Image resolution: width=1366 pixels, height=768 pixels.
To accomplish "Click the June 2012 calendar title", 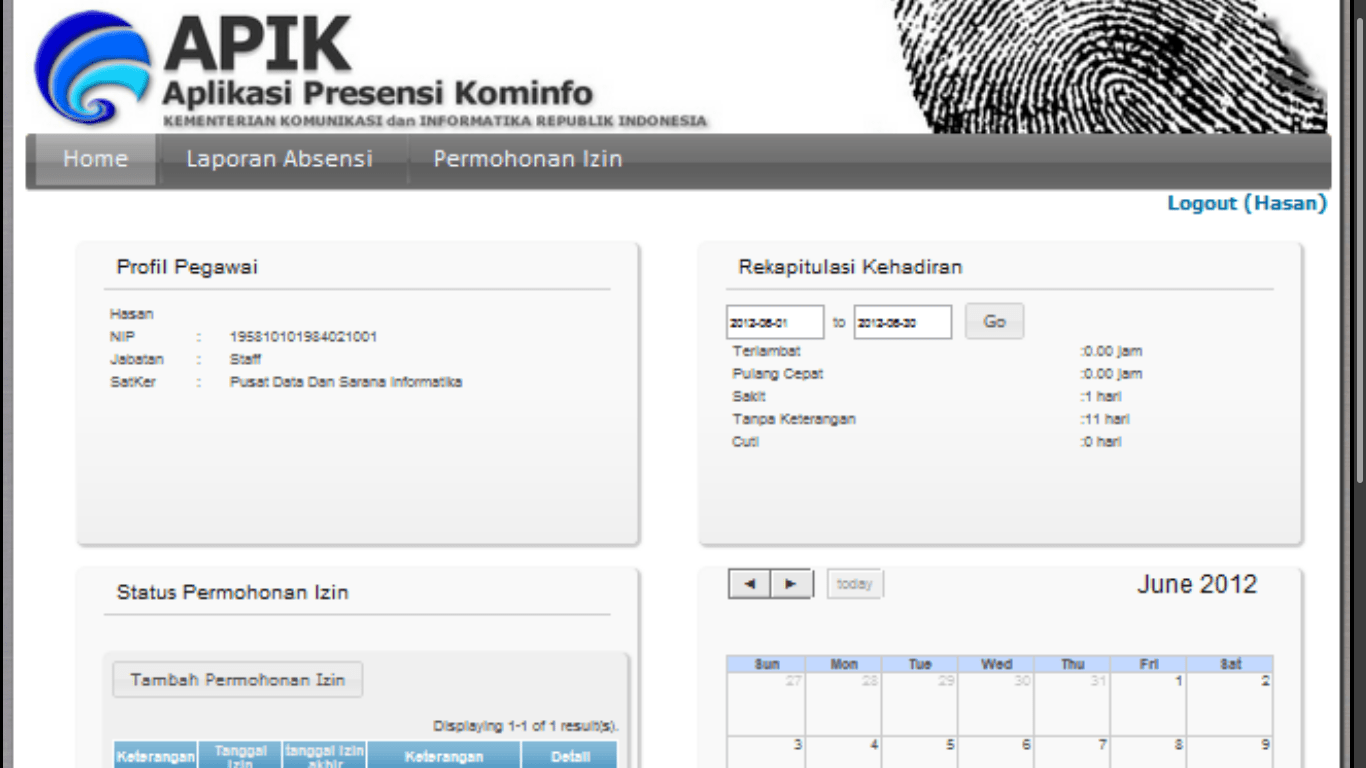I will [x=1197, y=584].
